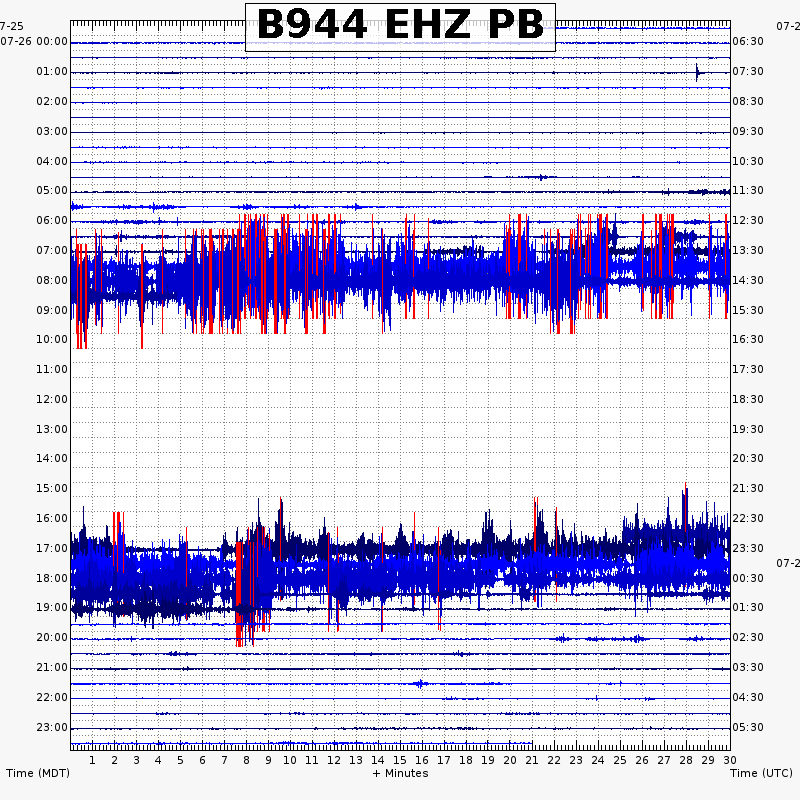Click minute 13 on the bottom axis
800x800 pixels.
pyautogui.click(x=356, y=760)
